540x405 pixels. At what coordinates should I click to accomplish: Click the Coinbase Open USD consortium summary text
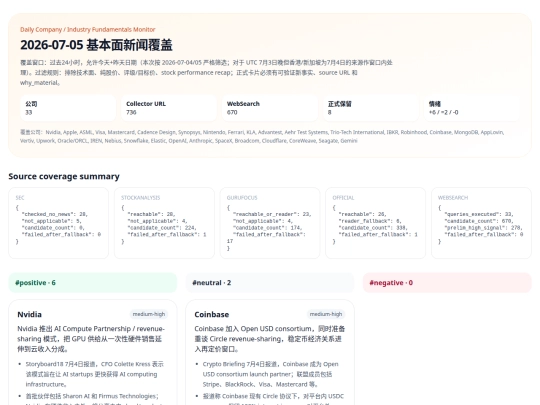click(x=270, y=339)
